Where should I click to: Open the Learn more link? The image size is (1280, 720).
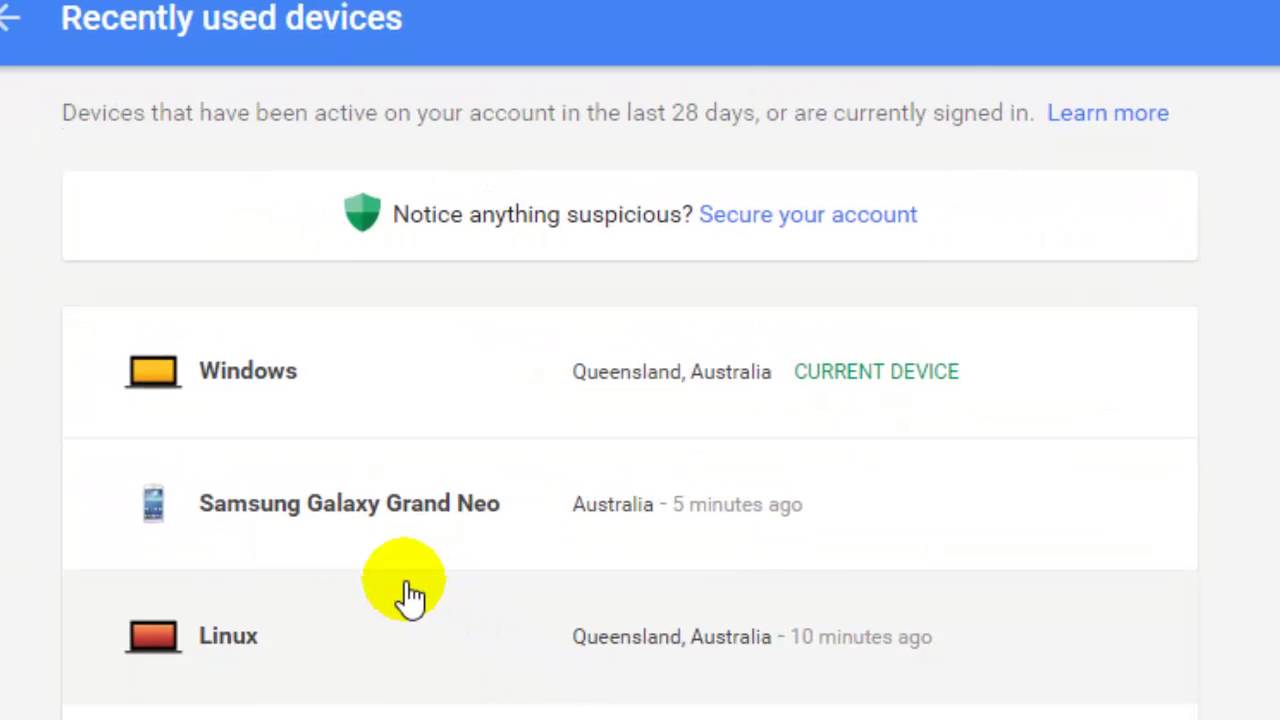(1107, 113)
